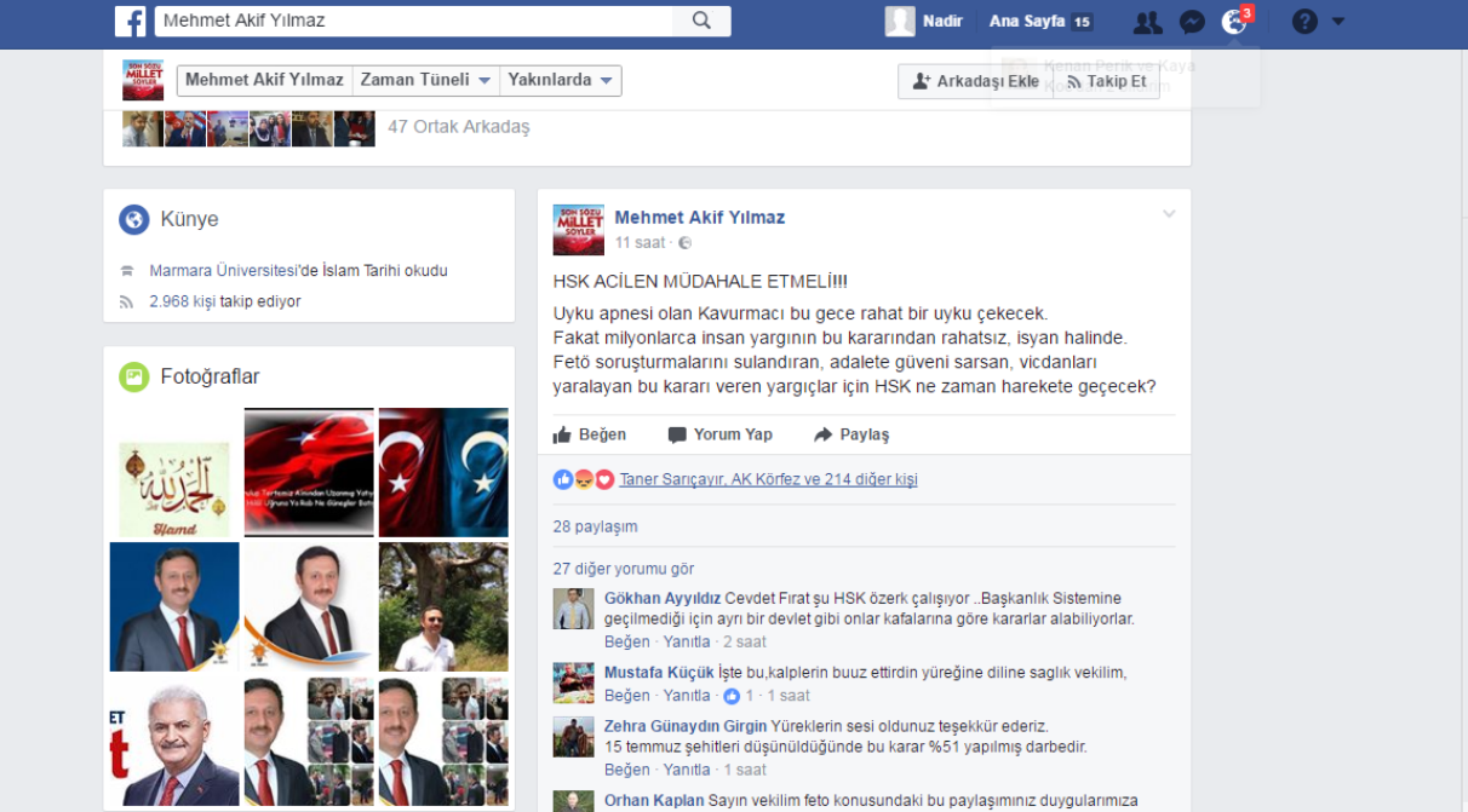
Task: Select the Mehmet Akif Yılmaz profile tab
Action: pos(265,80)
